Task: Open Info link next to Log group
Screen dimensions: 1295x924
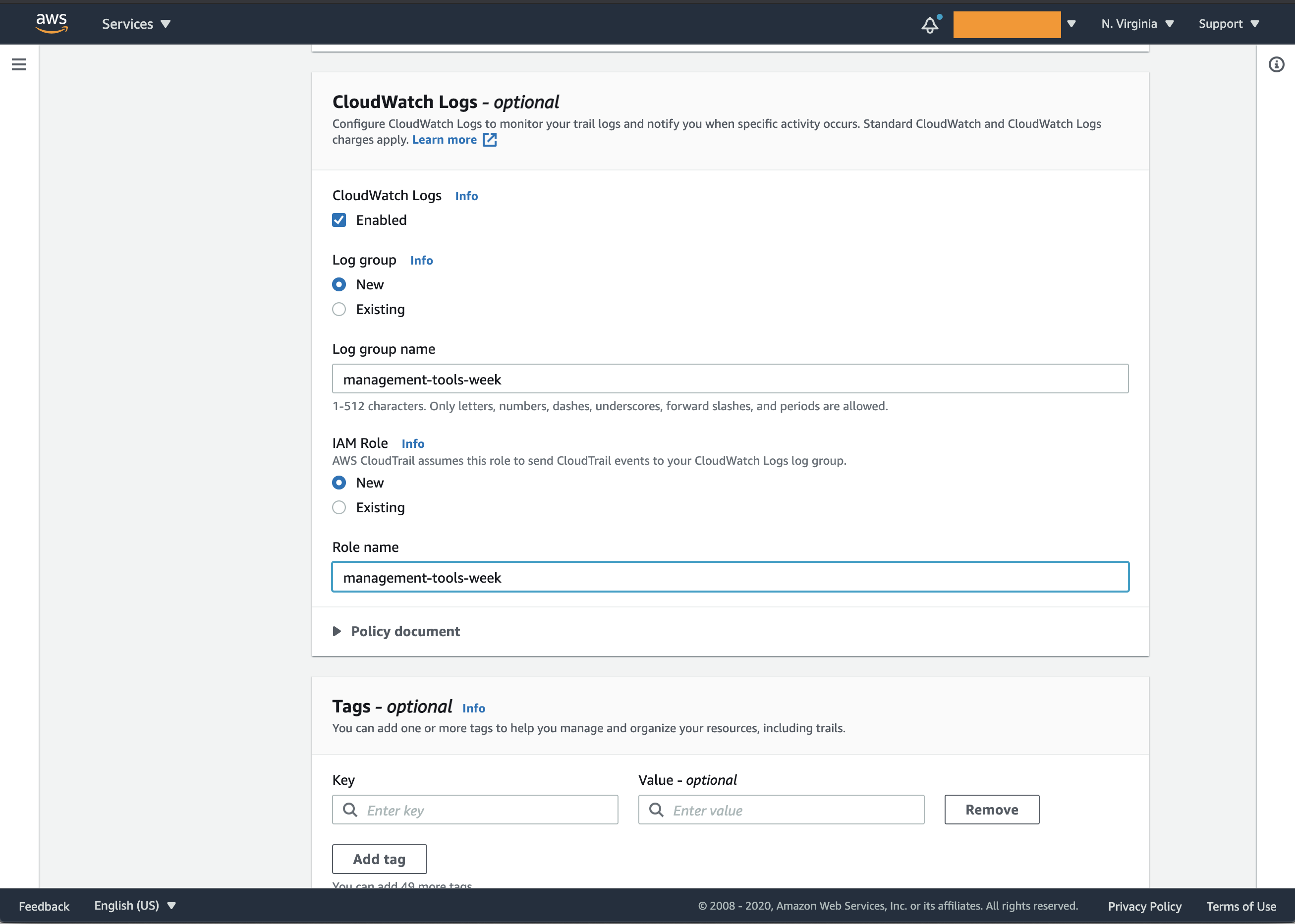Action: 422,260
